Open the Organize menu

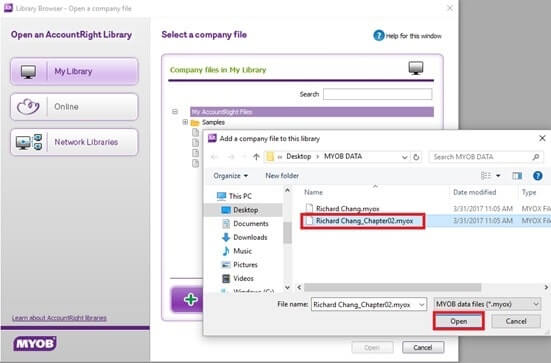231,176
